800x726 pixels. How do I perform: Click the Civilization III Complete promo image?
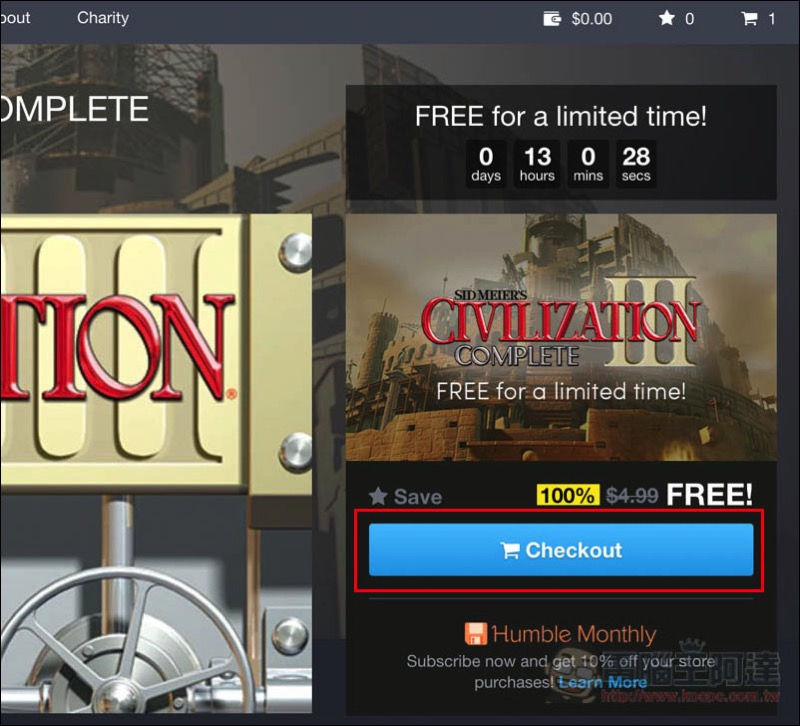tap(561, 337)
